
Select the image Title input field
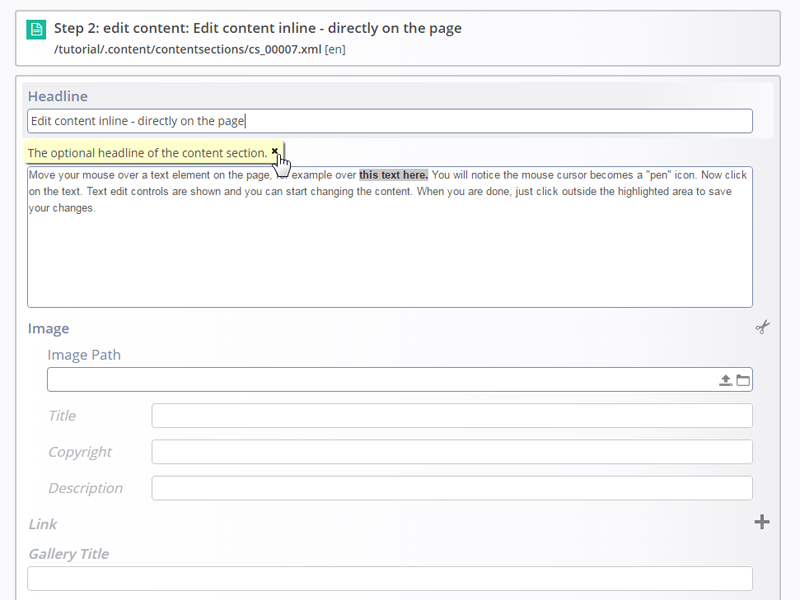pyautogui.click(x=452, y=416)
